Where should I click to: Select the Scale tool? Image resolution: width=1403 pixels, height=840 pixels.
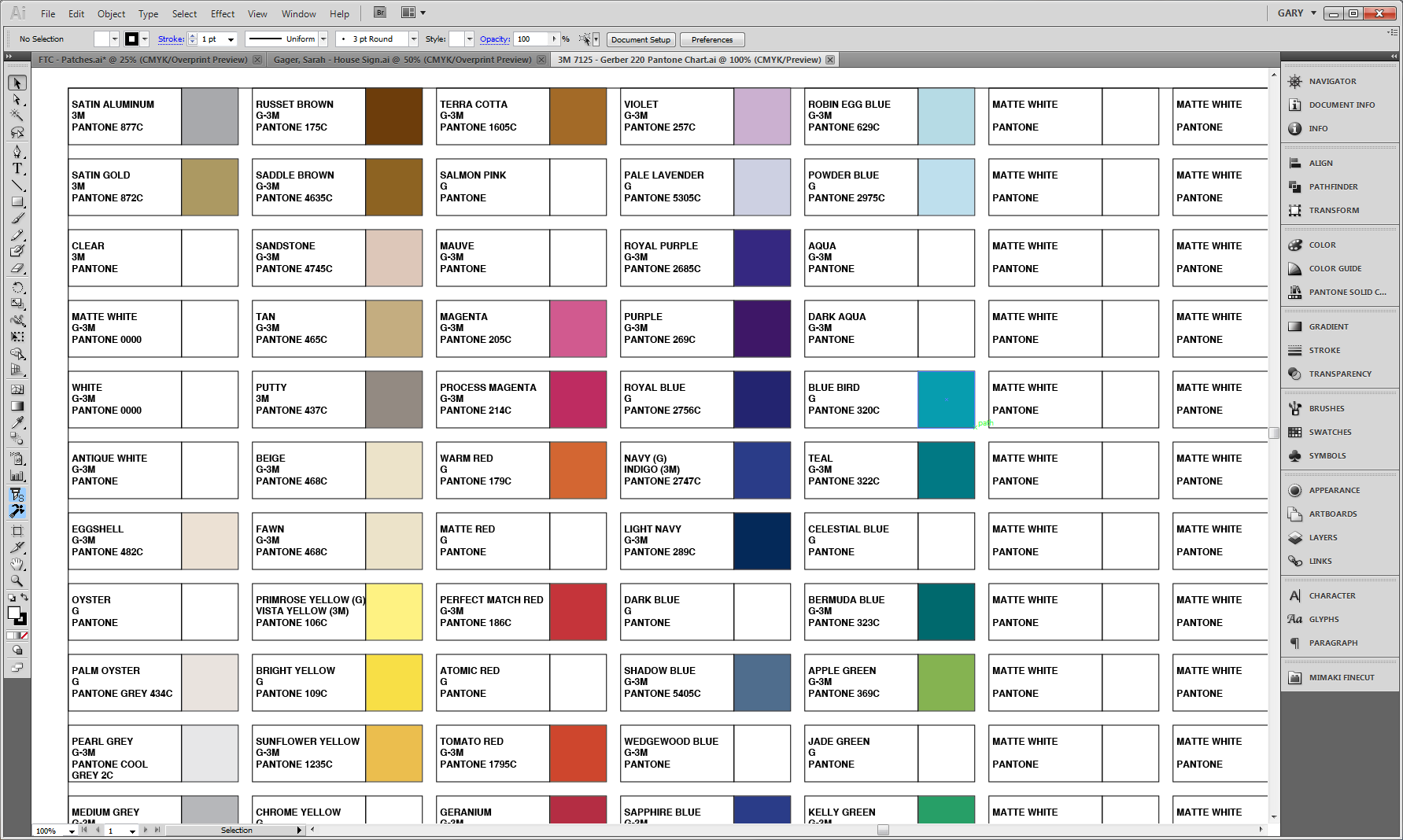coord(17,304)
